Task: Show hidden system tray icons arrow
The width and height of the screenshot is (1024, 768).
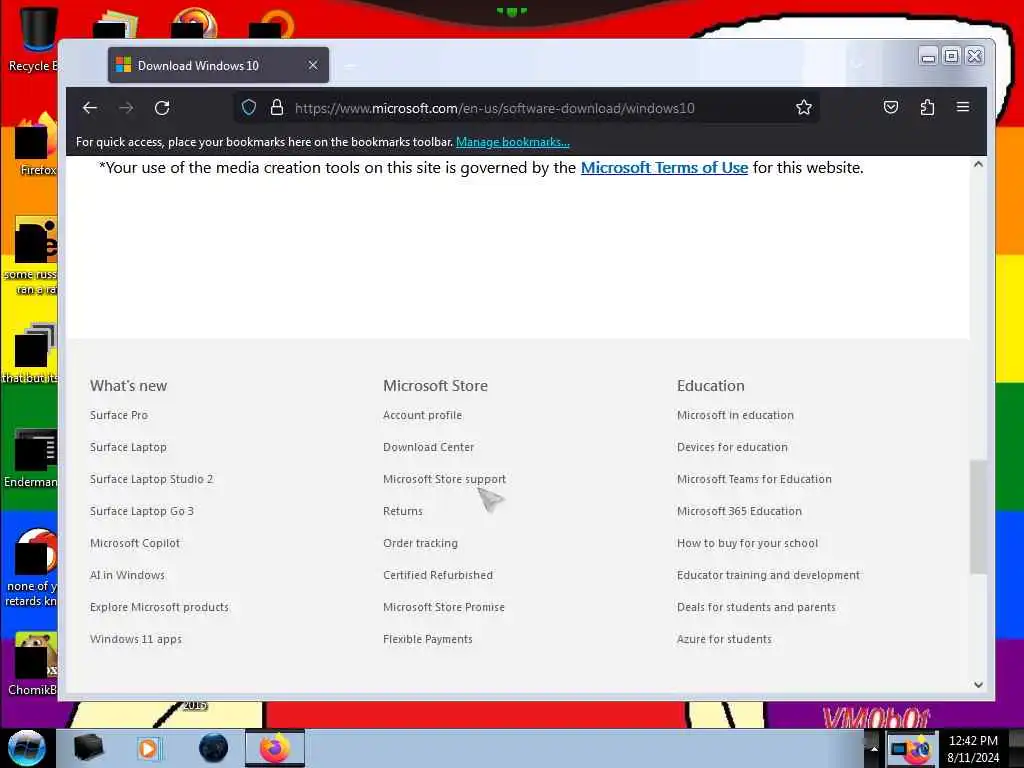Action: tap(873, 749)
